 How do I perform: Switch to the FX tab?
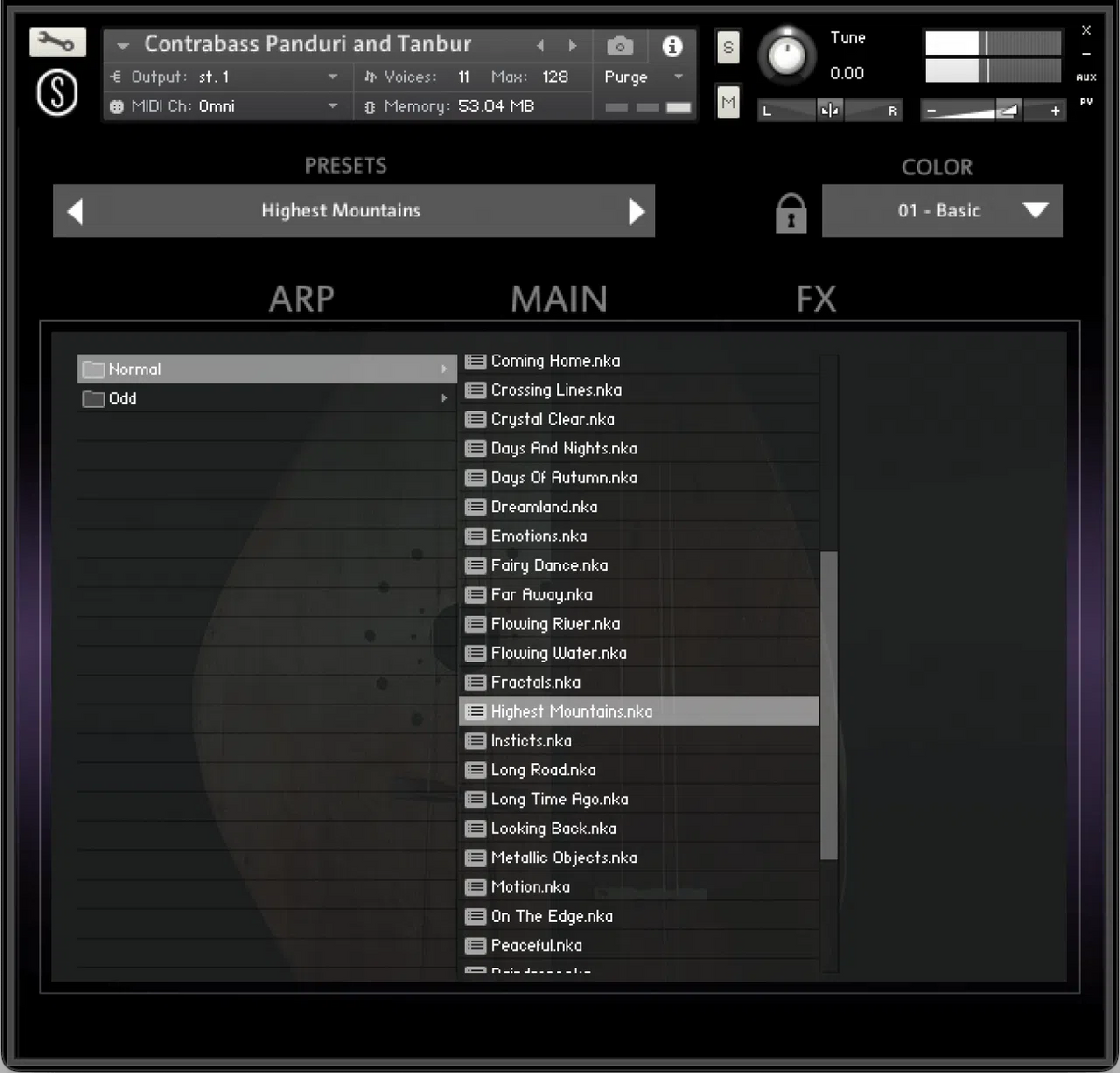pos(815,299)
